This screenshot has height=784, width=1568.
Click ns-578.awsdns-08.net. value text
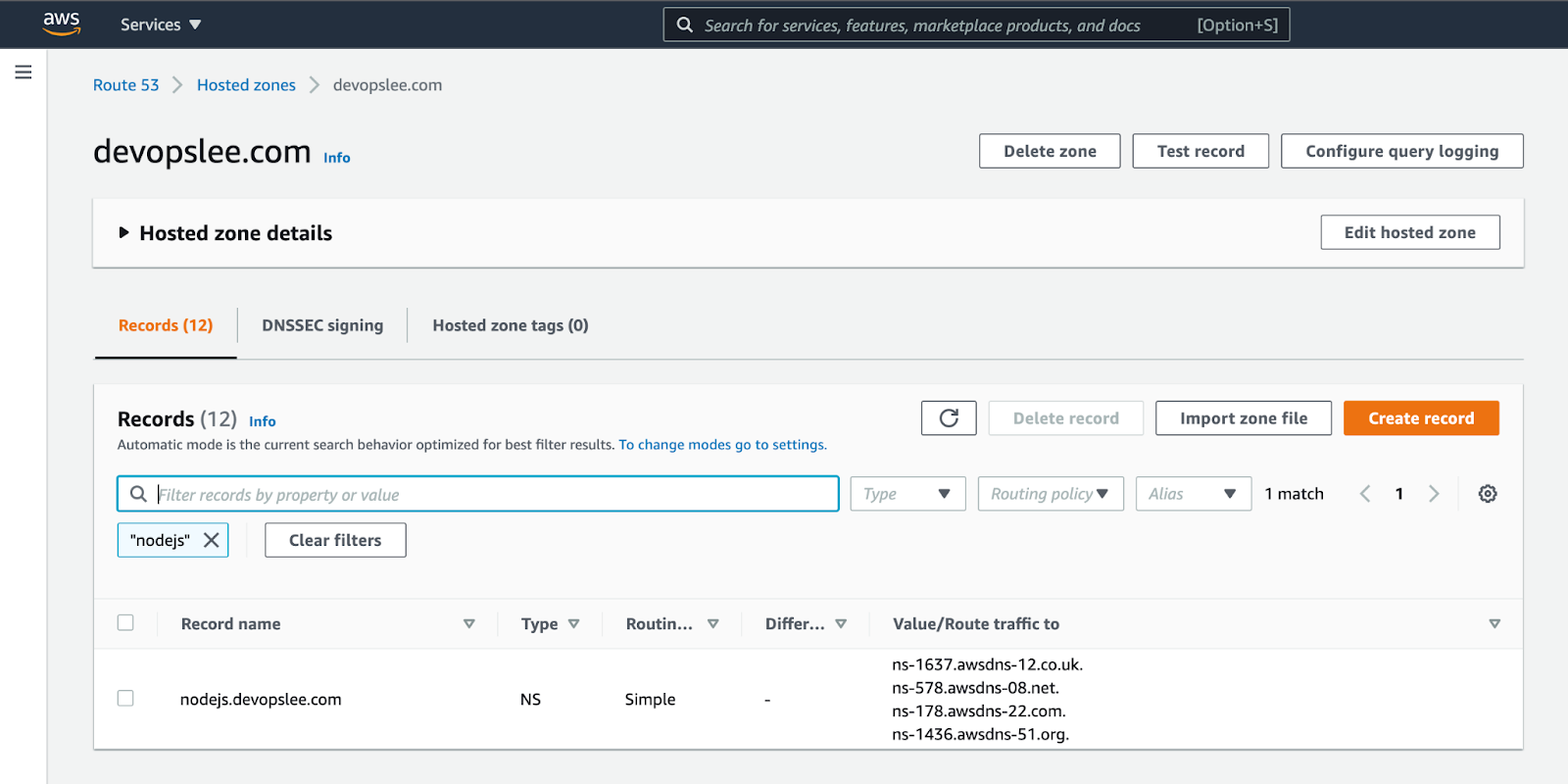pyautogui.click(x=975, y=688)
